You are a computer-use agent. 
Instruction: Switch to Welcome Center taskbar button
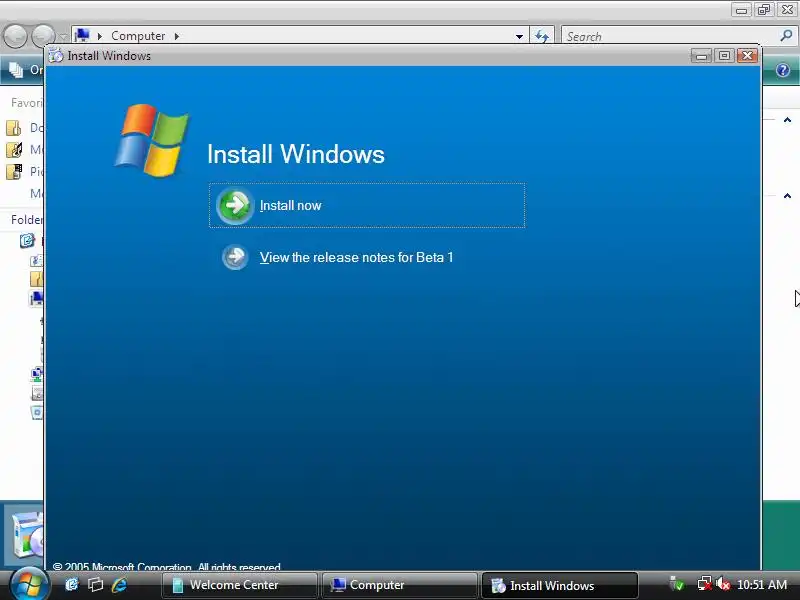pos(239,585)
